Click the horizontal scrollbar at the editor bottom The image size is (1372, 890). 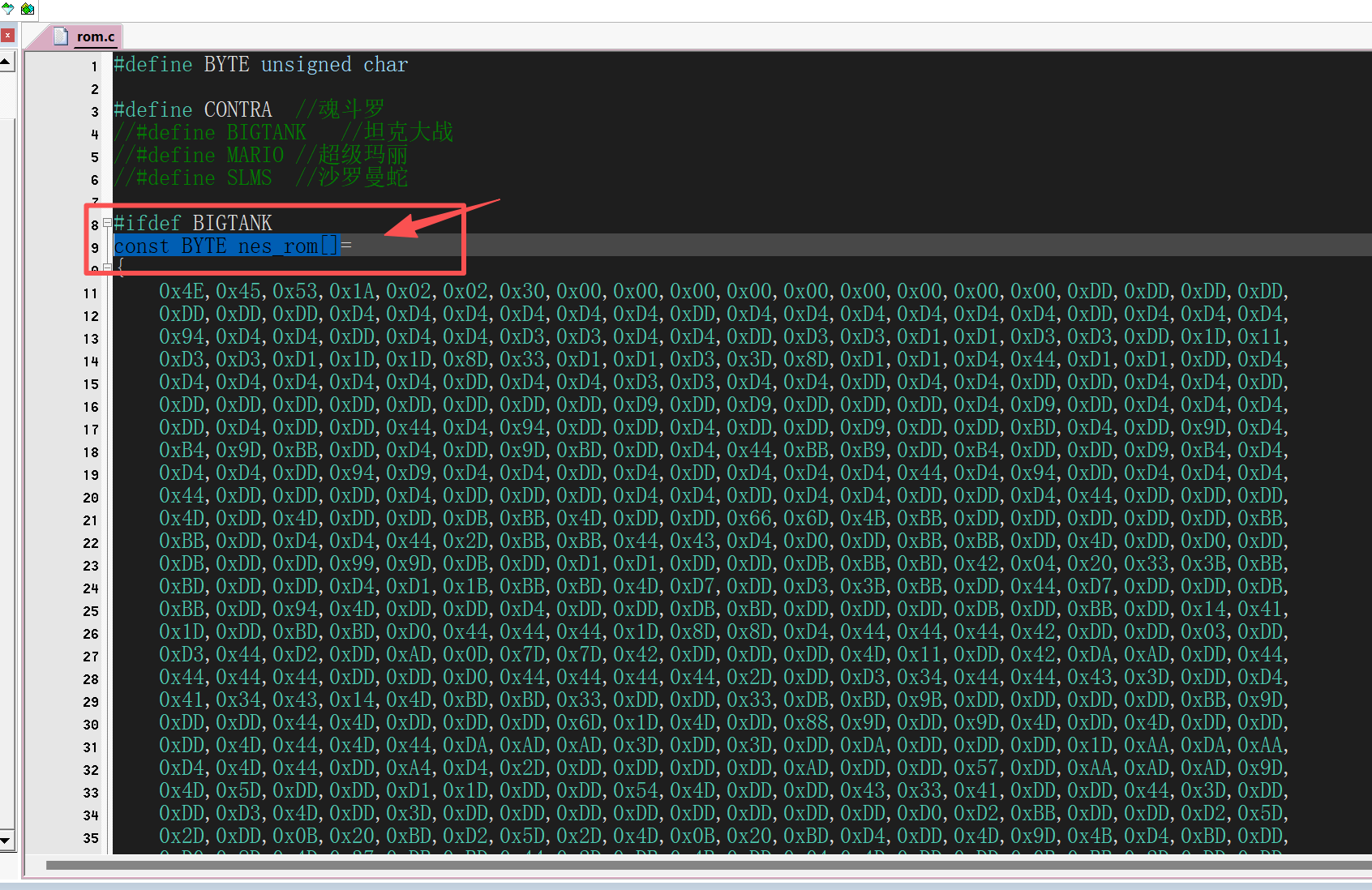coord(708,865)
